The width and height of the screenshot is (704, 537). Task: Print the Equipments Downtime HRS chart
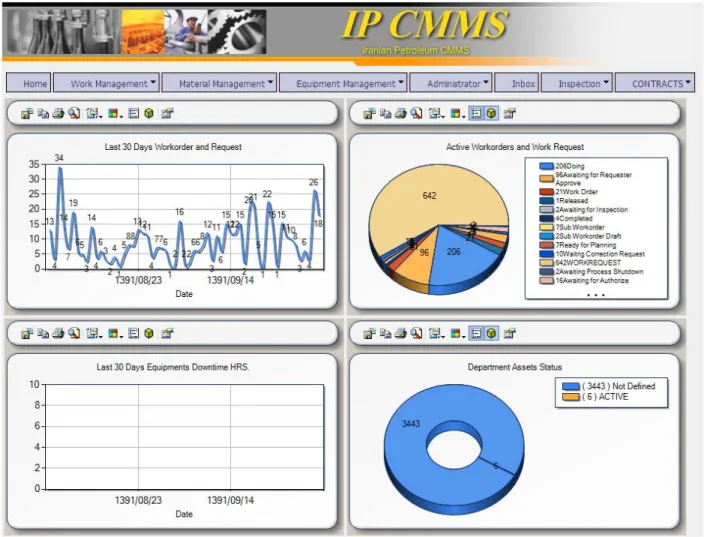[58, 334]
